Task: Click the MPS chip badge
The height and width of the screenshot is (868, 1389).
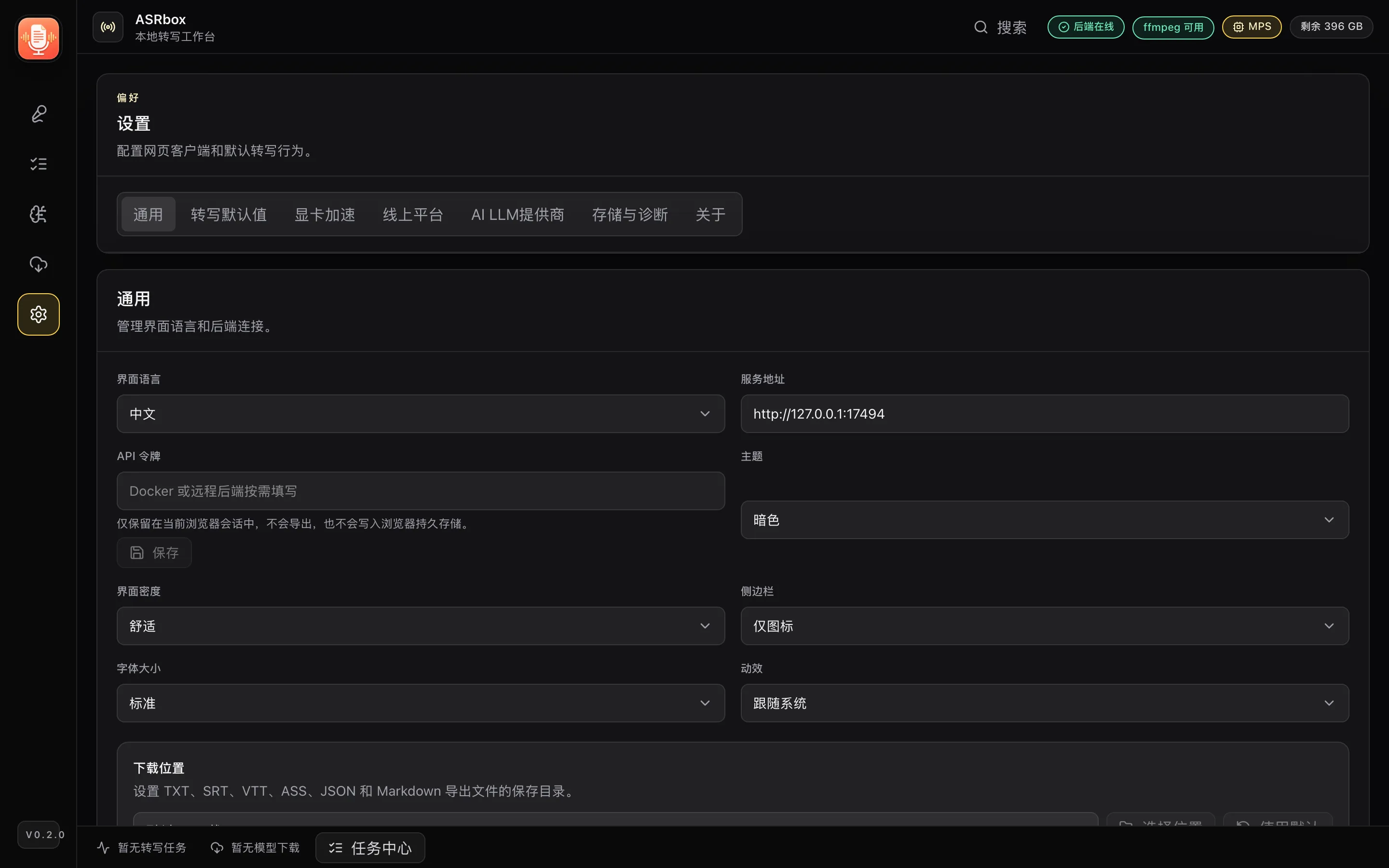Action: pos(1251,27)
